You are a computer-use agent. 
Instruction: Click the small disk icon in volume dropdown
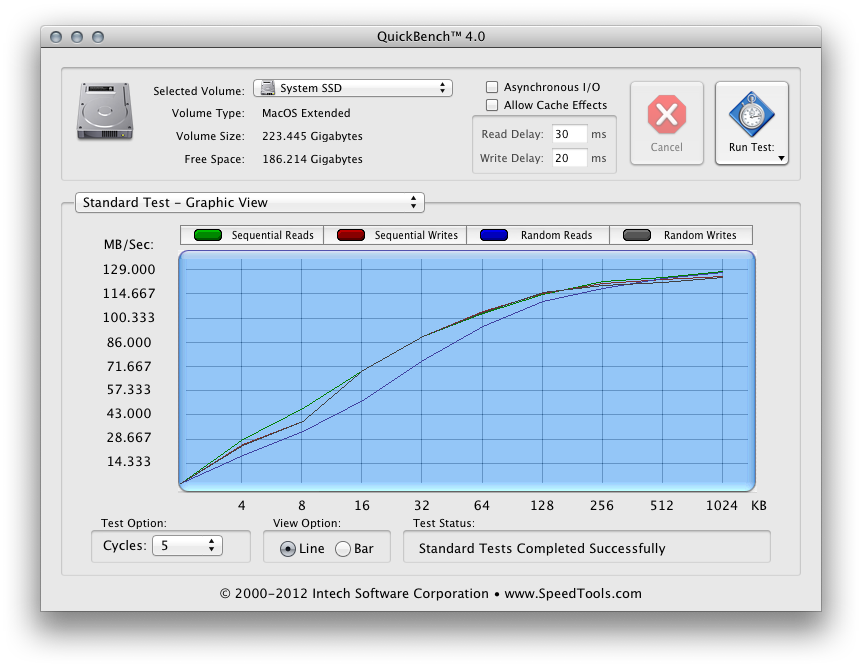[x=268, y=88]
